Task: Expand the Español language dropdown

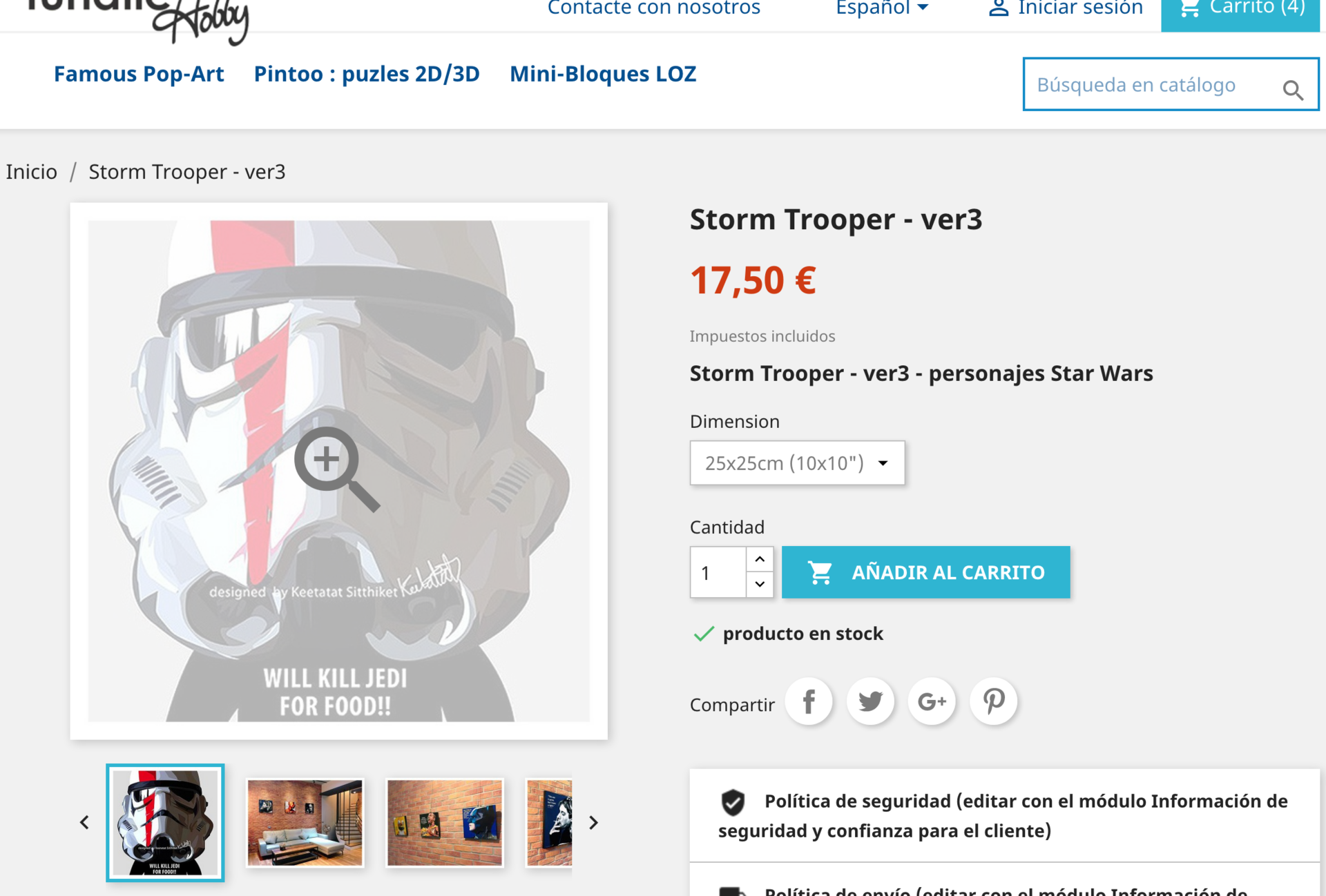Action: coord(882,8)
